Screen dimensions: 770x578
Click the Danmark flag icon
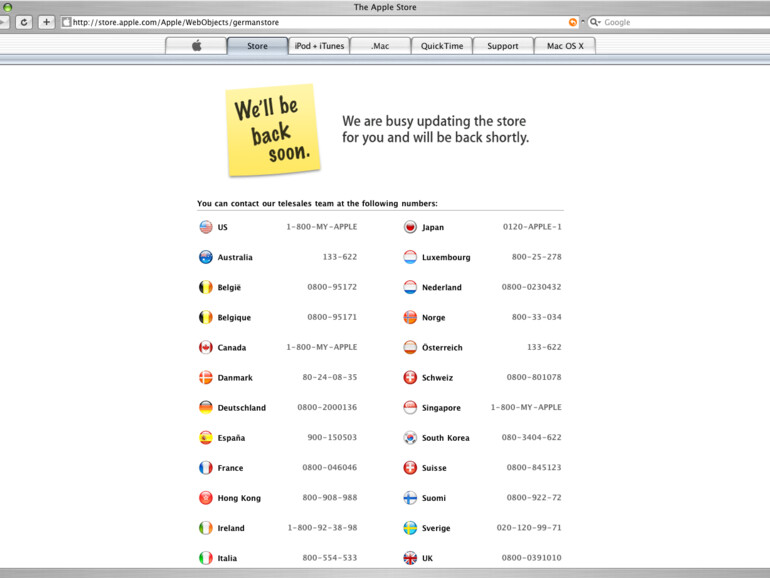(x=206, y=377)
